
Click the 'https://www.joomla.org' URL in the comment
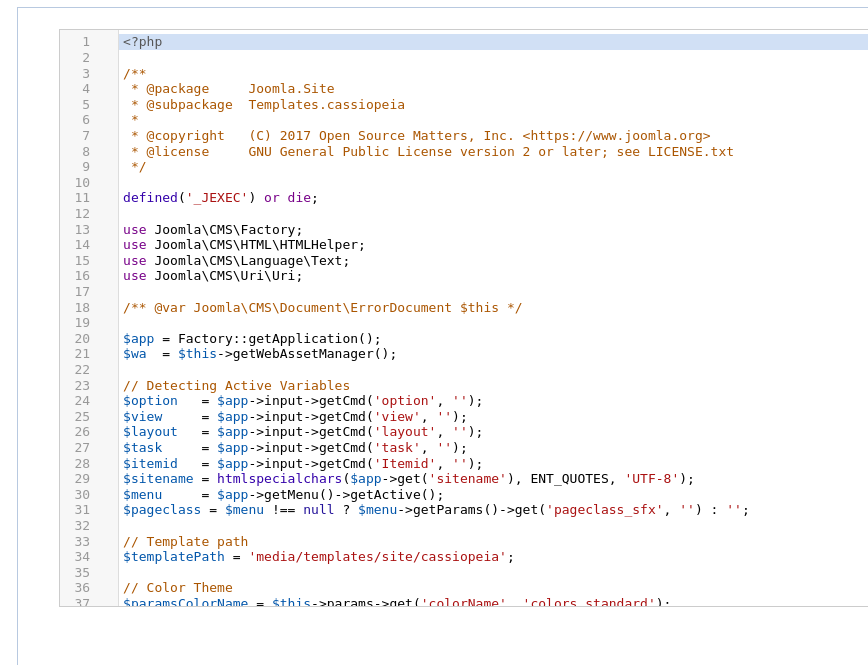617,136
